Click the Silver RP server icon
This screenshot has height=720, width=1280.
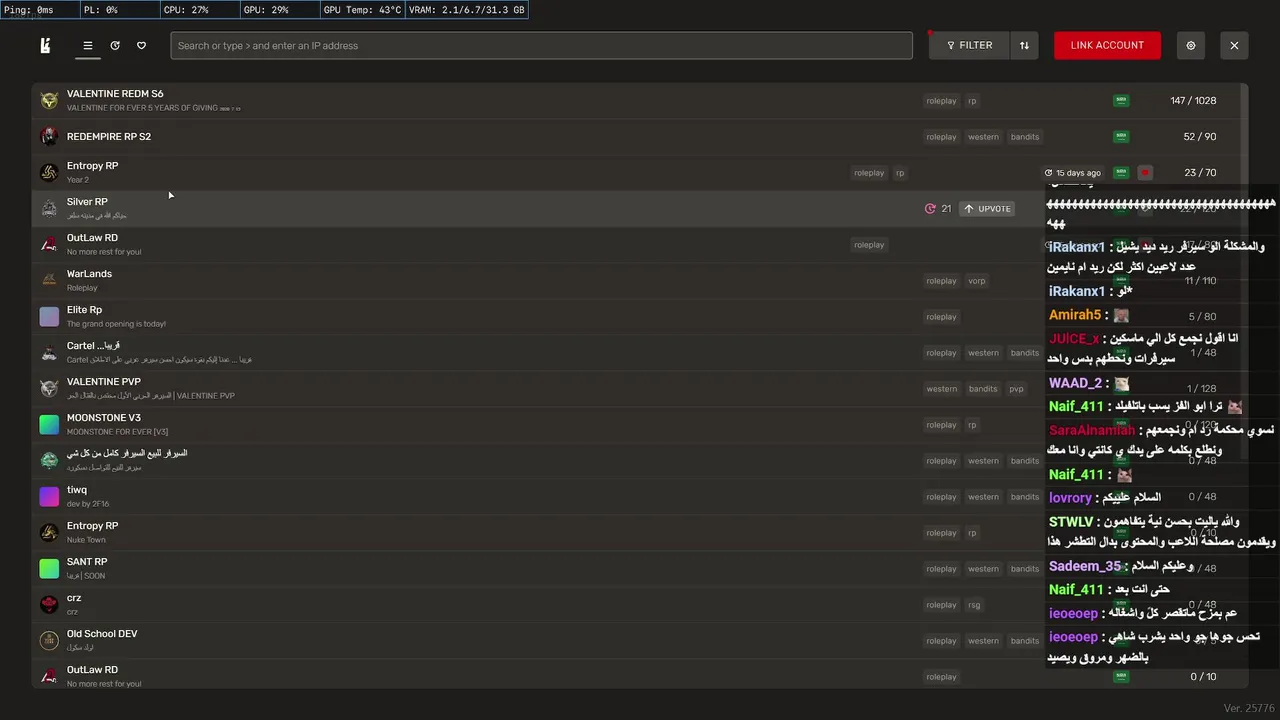[x=49, y=208]
